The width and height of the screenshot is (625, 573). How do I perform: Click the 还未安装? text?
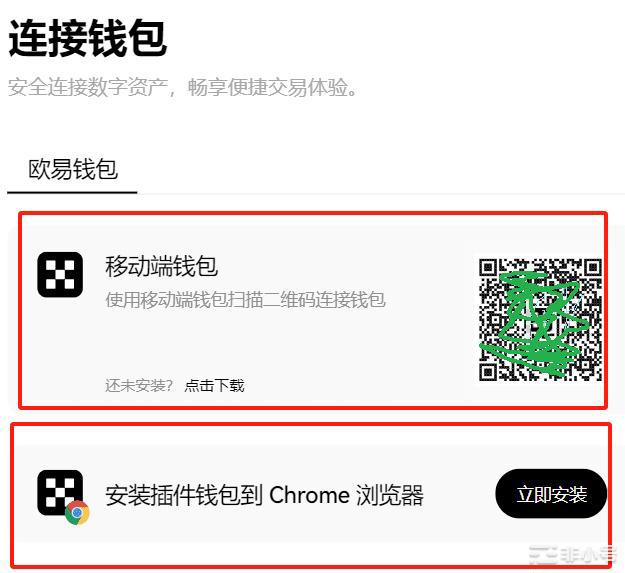pos(139,385)
